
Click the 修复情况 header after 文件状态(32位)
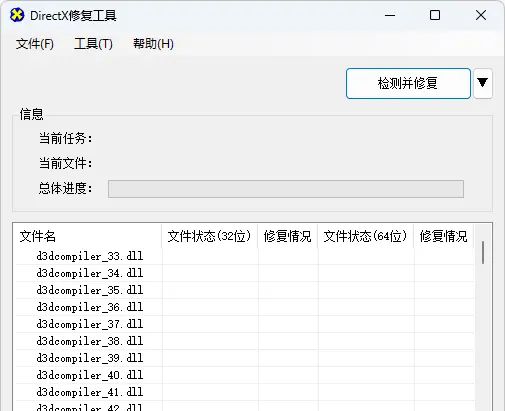pyautogui.click(x=288, y=236)
